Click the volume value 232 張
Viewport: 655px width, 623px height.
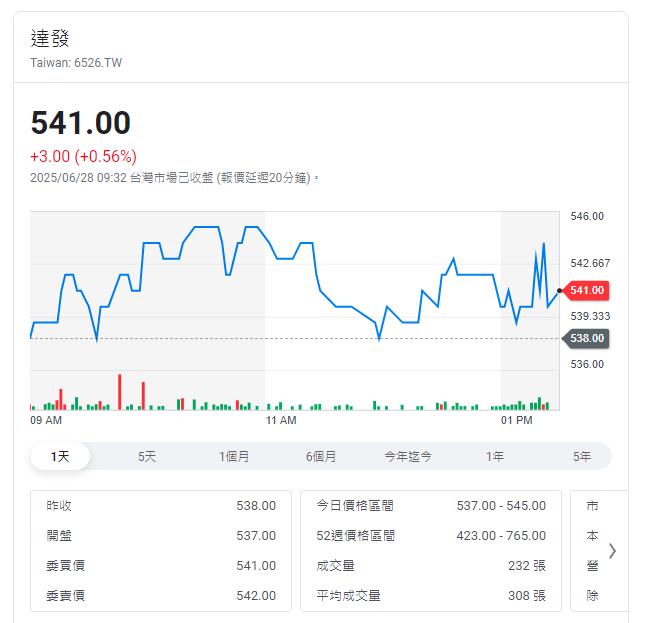pyautogui.click(x=527, y=566)
